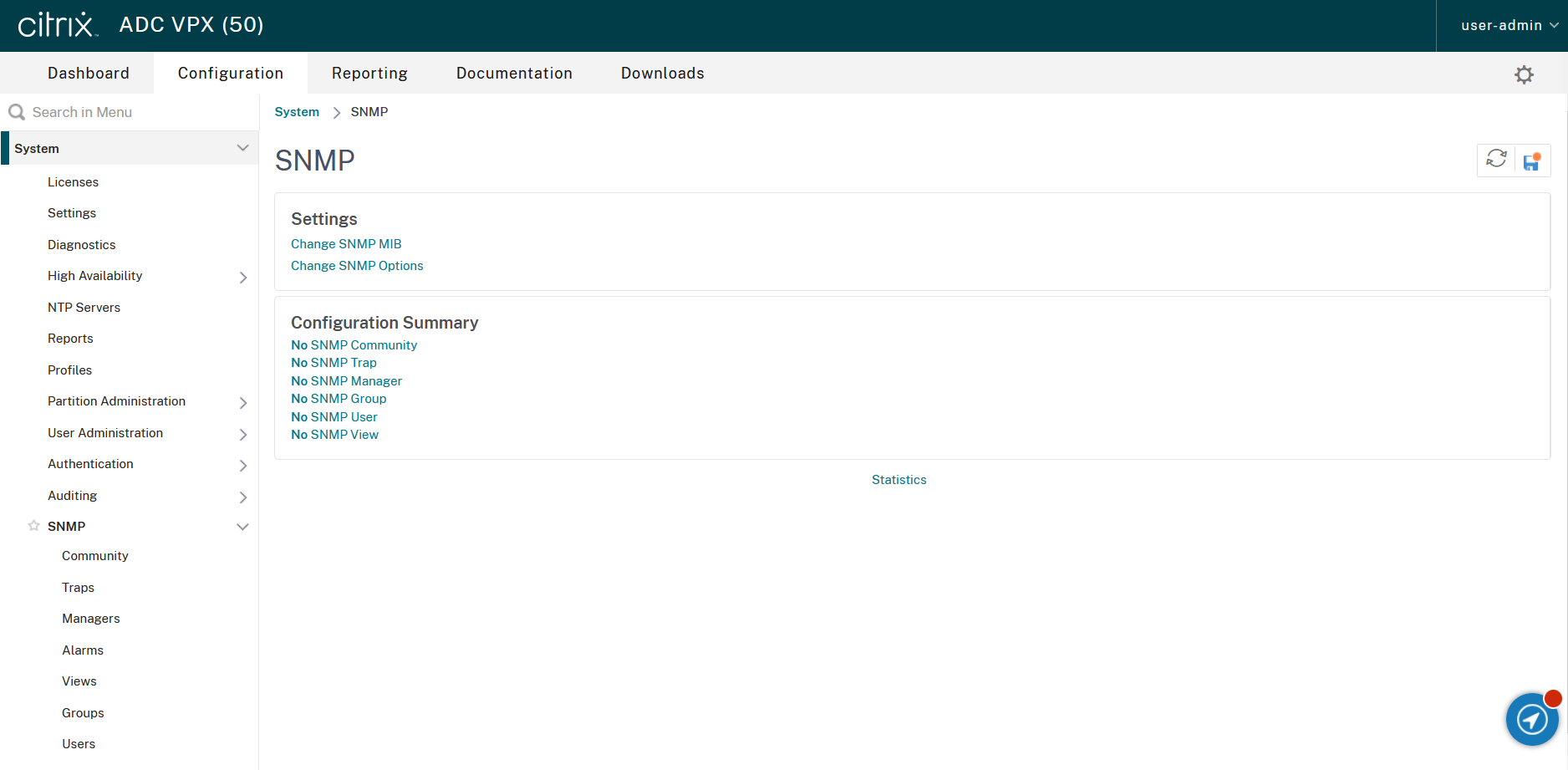1568x770 pixels.
Task: Switch to the Dashboard tab
Action: pyautogui.click(x=89, y=73)
